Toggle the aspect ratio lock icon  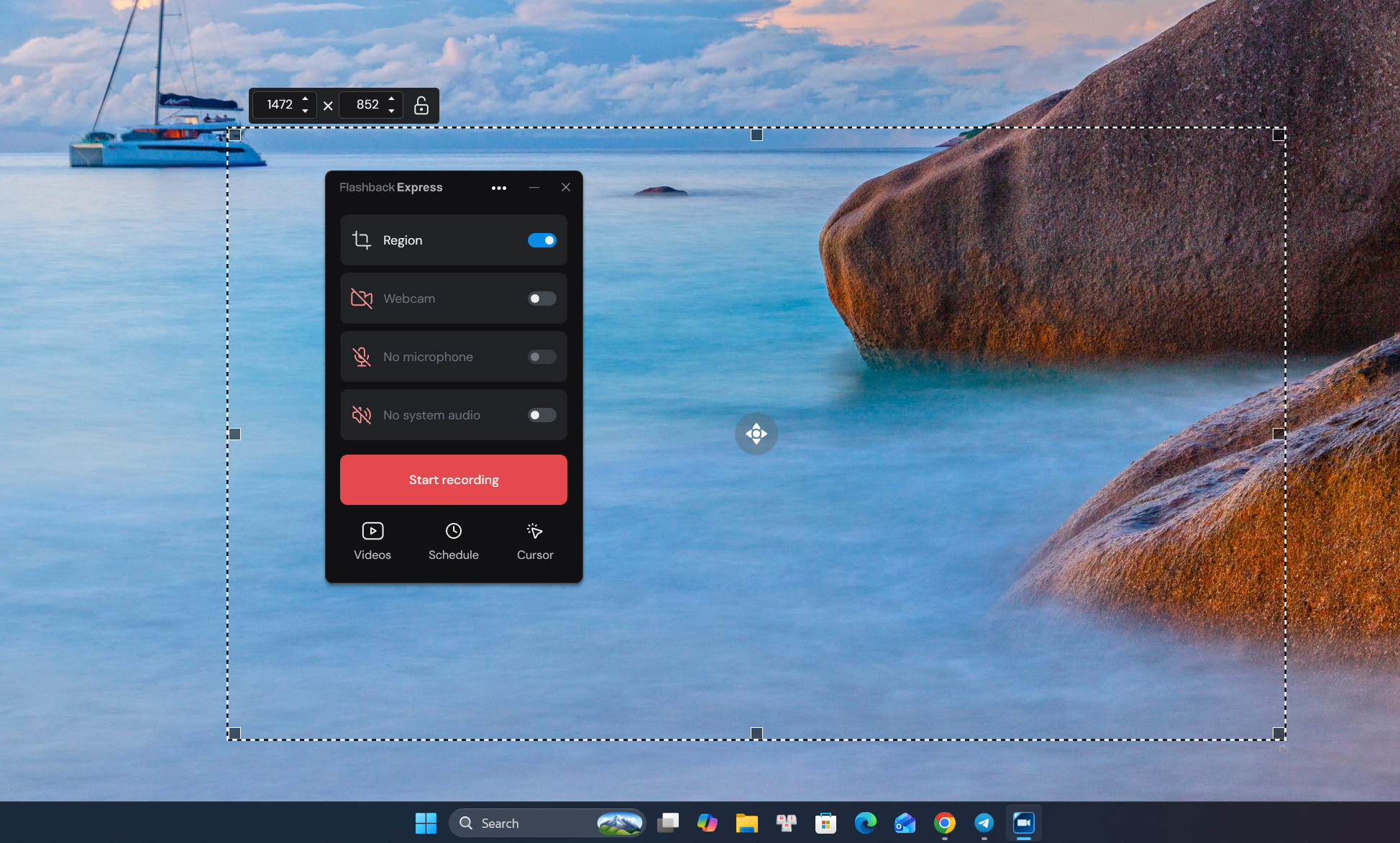tap(421, 106)
